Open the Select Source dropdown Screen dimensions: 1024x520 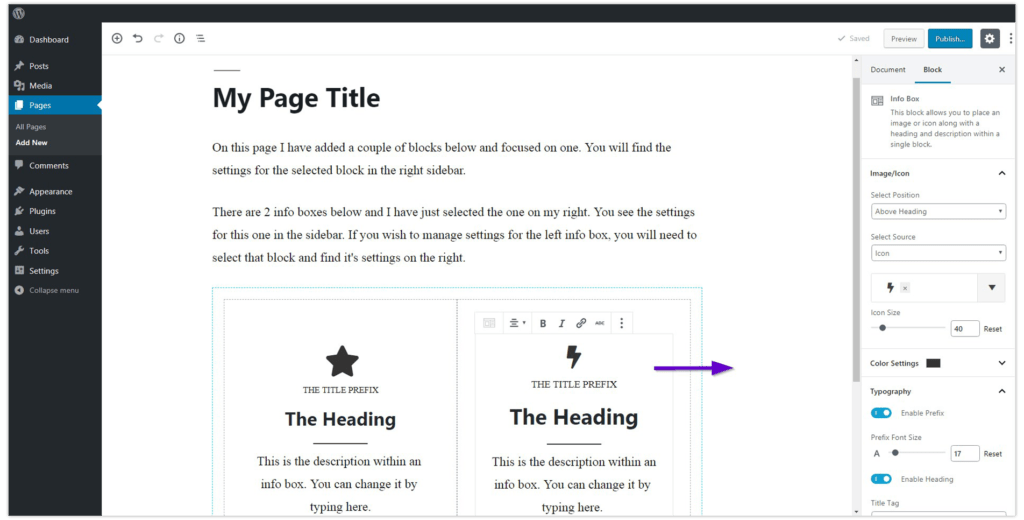(x=937, y=253)
